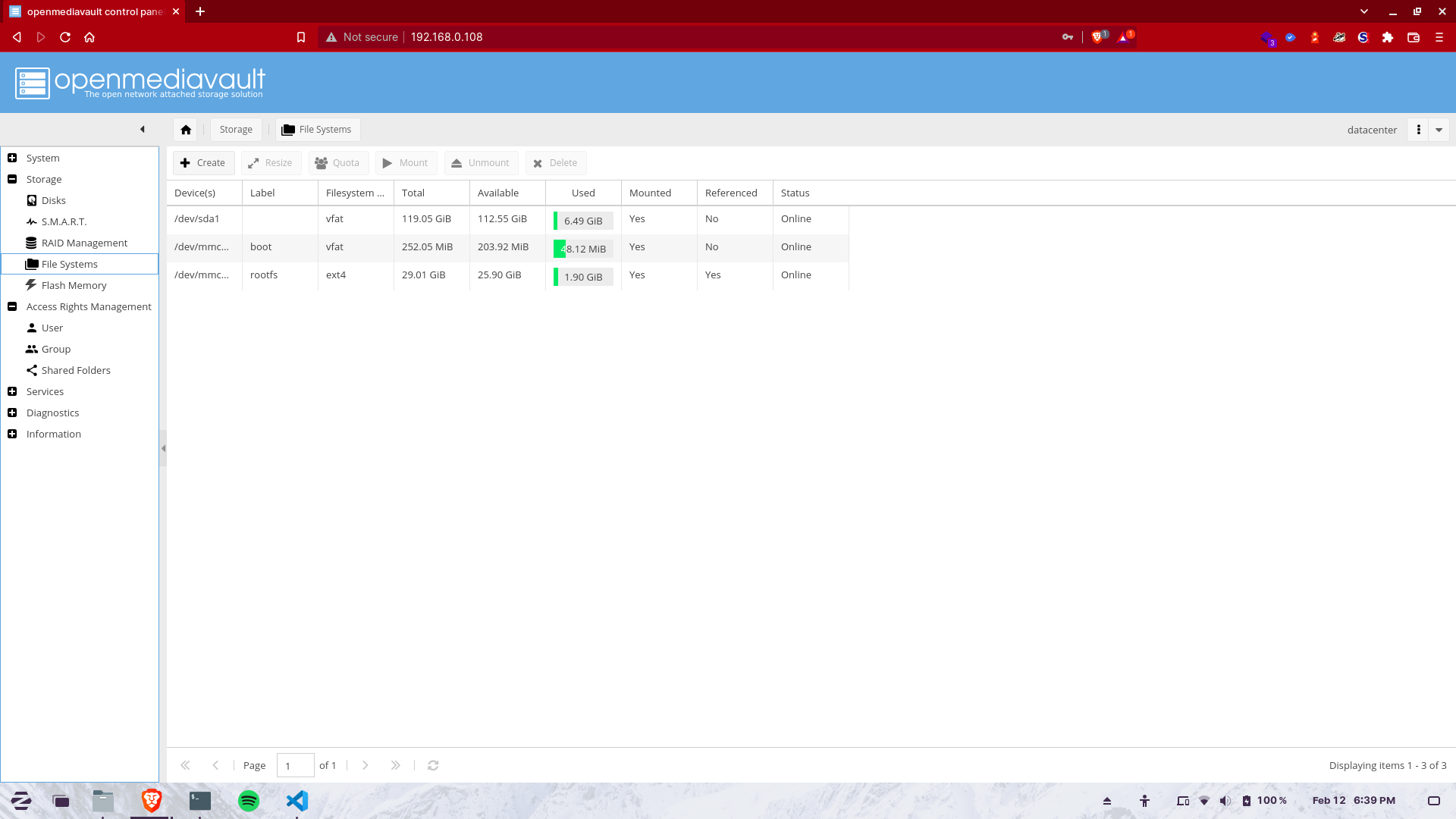Click the Mount button
The width and height of the screenshot is (1456, 819).
[406, 163]
